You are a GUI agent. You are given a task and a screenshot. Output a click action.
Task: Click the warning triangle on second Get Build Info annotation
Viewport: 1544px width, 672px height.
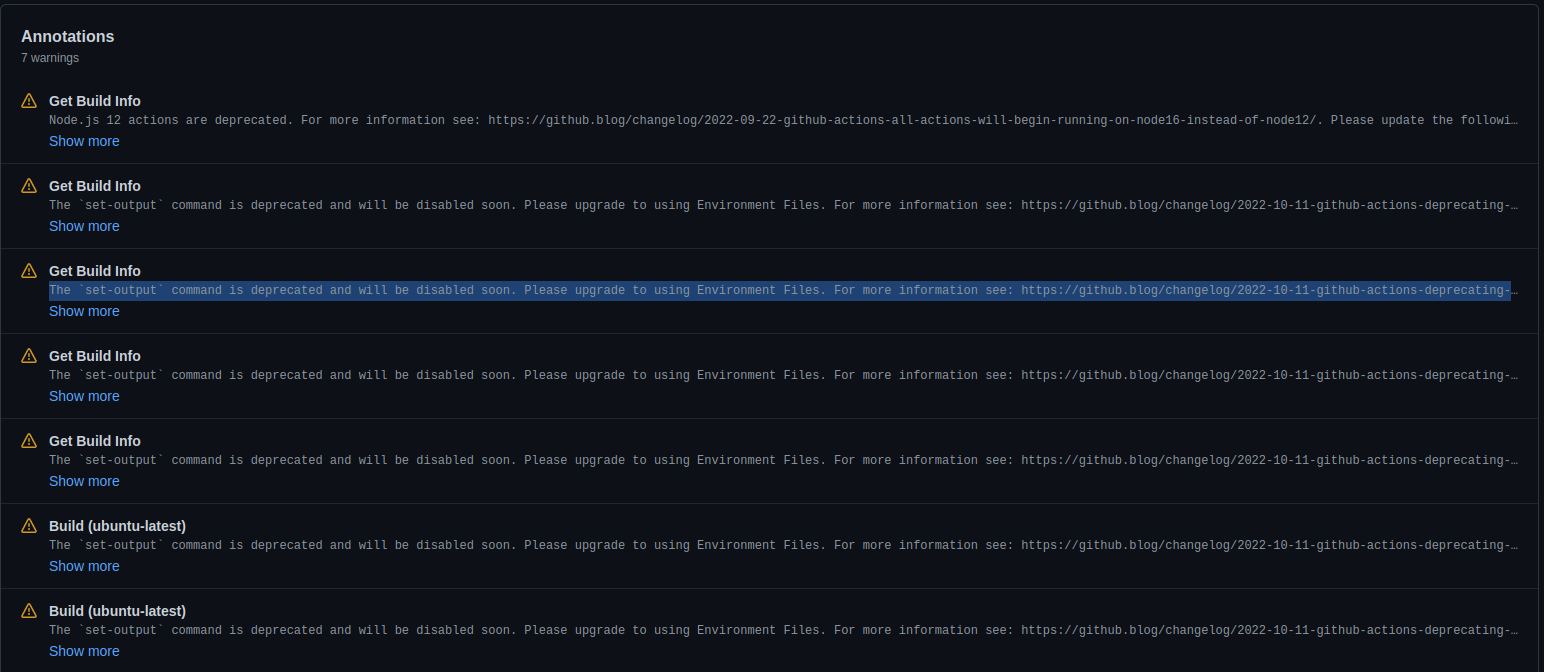click(28, 185)
